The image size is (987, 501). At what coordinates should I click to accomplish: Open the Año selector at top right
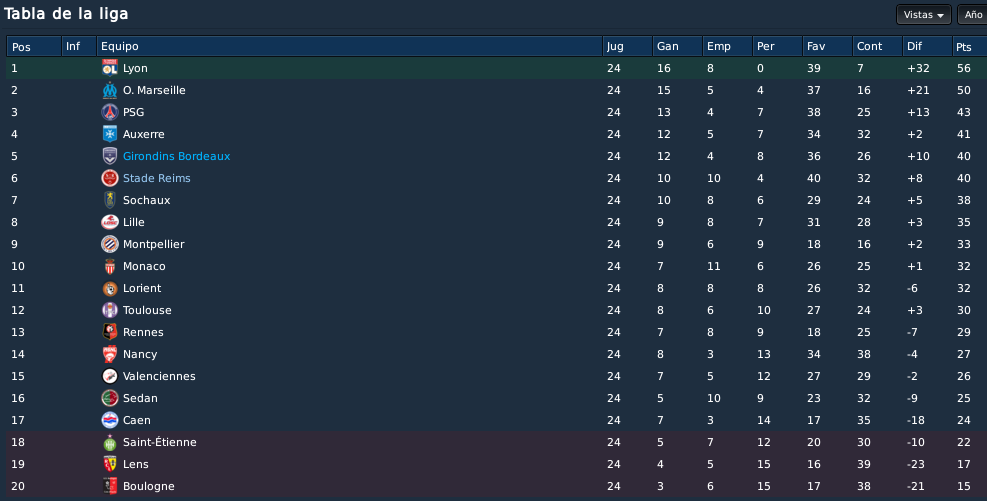tap(973, 14)
